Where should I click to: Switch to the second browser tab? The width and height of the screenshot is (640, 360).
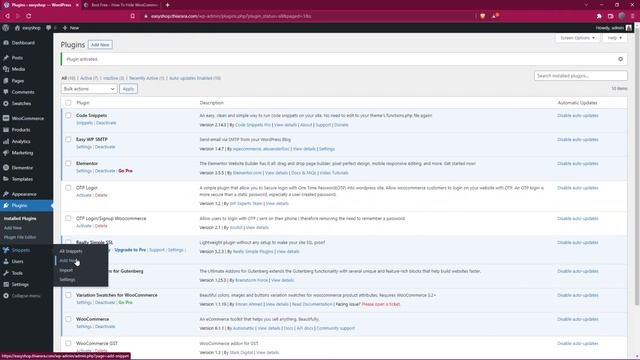pyautogui.click(x=122, y=5)
